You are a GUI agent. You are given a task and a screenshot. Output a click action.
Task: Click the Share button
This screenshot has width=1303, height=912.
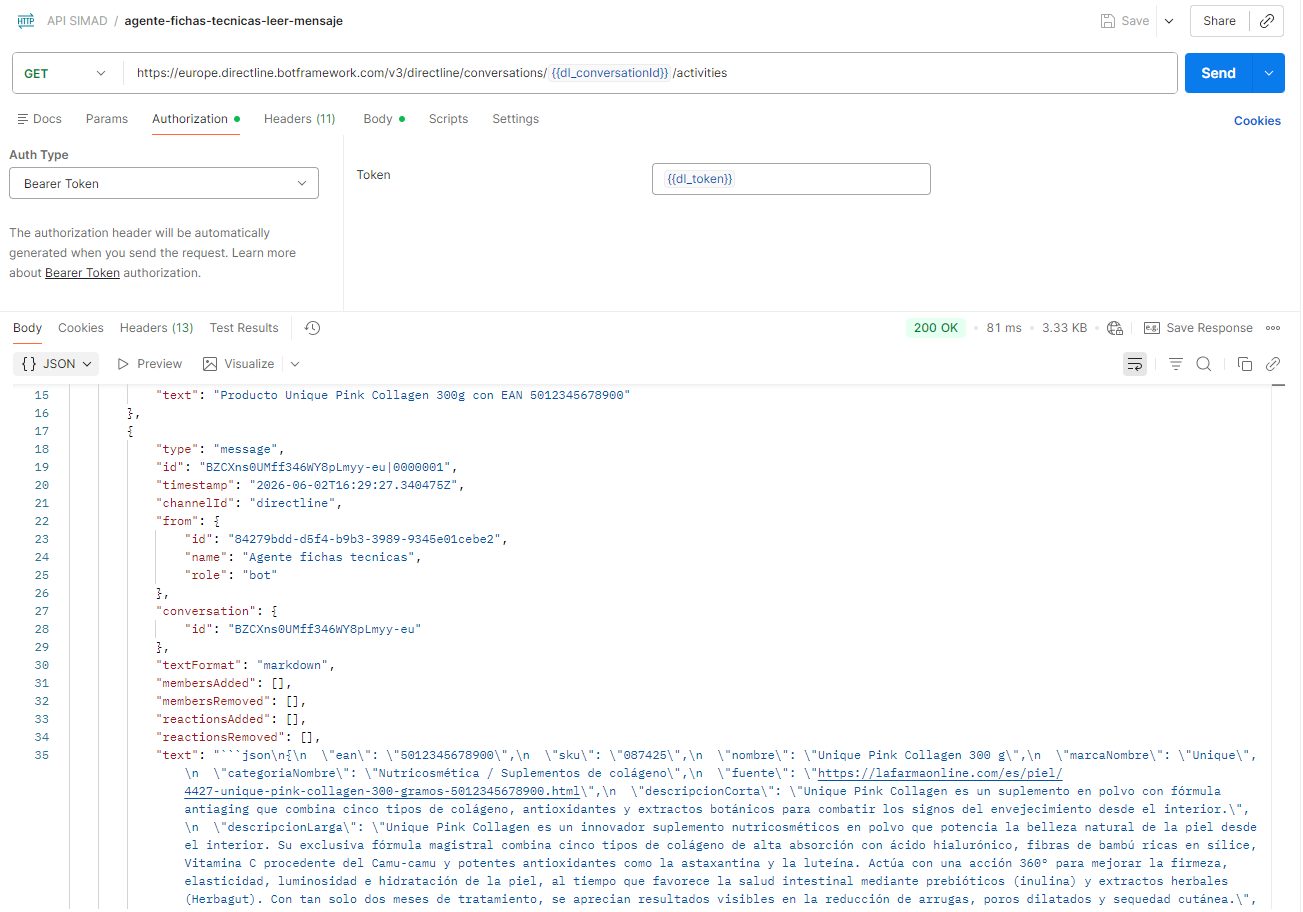tap(1220, 20)
